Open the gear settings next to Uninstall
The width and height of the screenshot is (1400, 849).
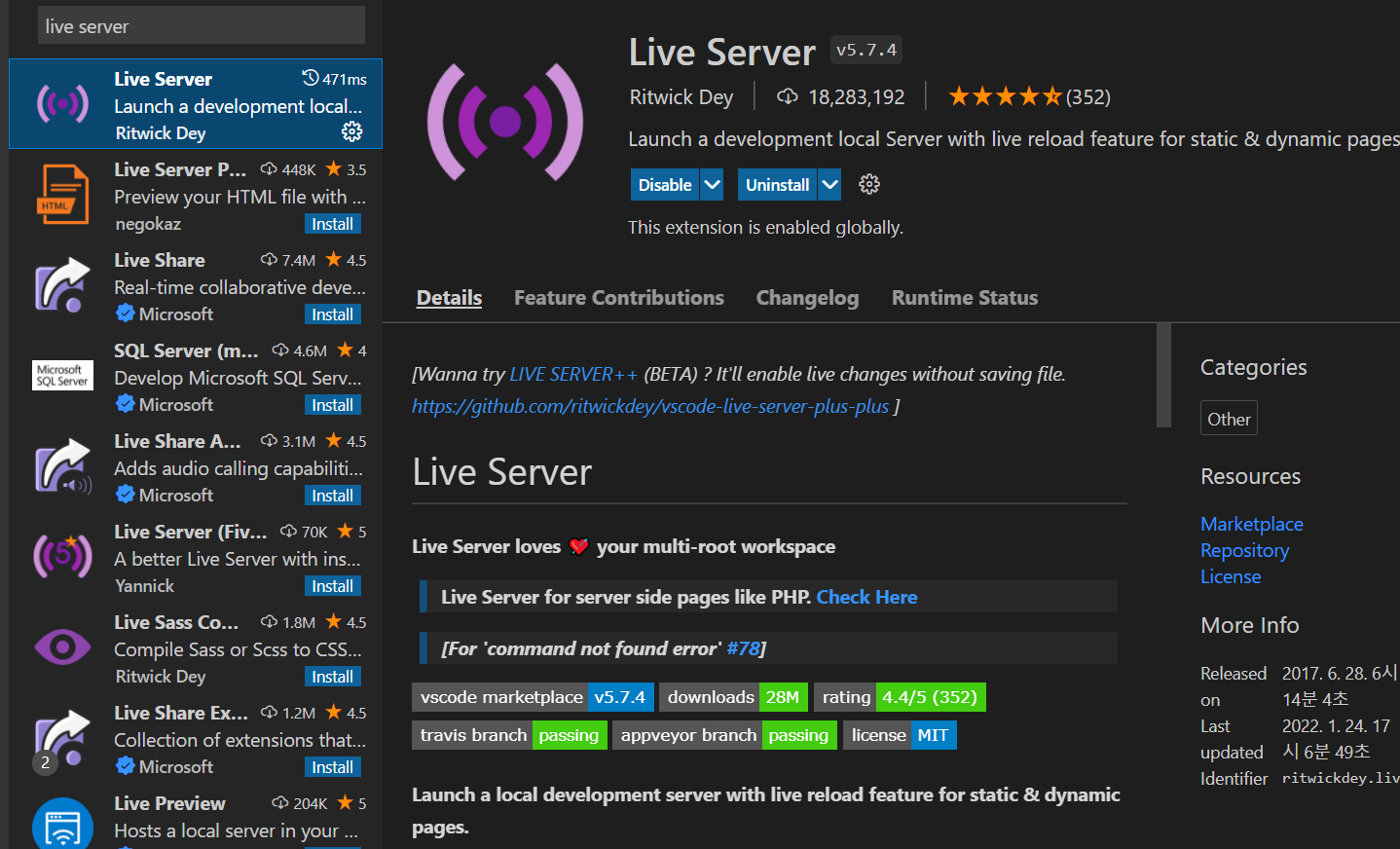pyautogui.click(x=868, y=184)
